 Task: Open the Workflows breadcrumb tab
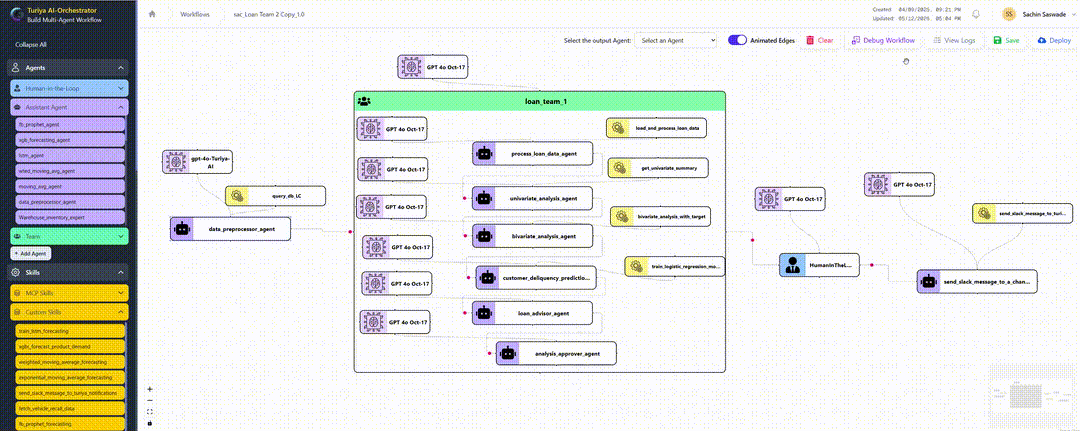[x=194, y=14]
